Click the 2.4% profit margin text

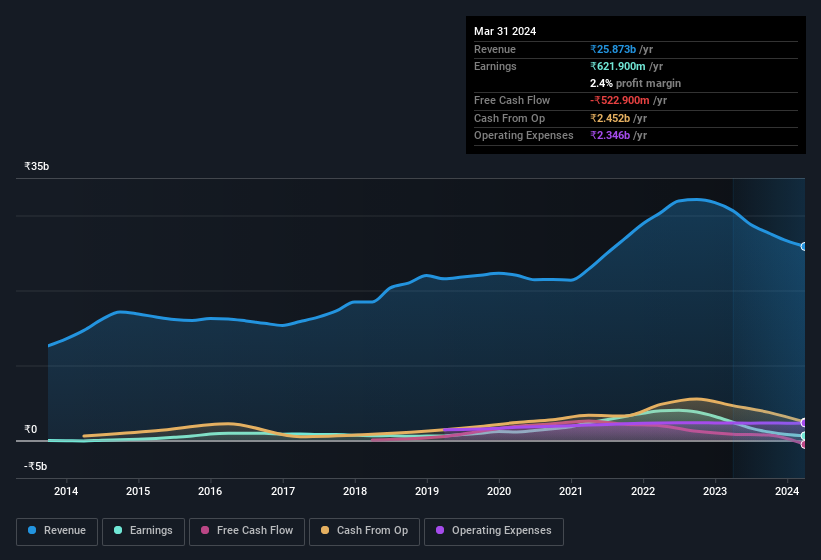(636, 83)
